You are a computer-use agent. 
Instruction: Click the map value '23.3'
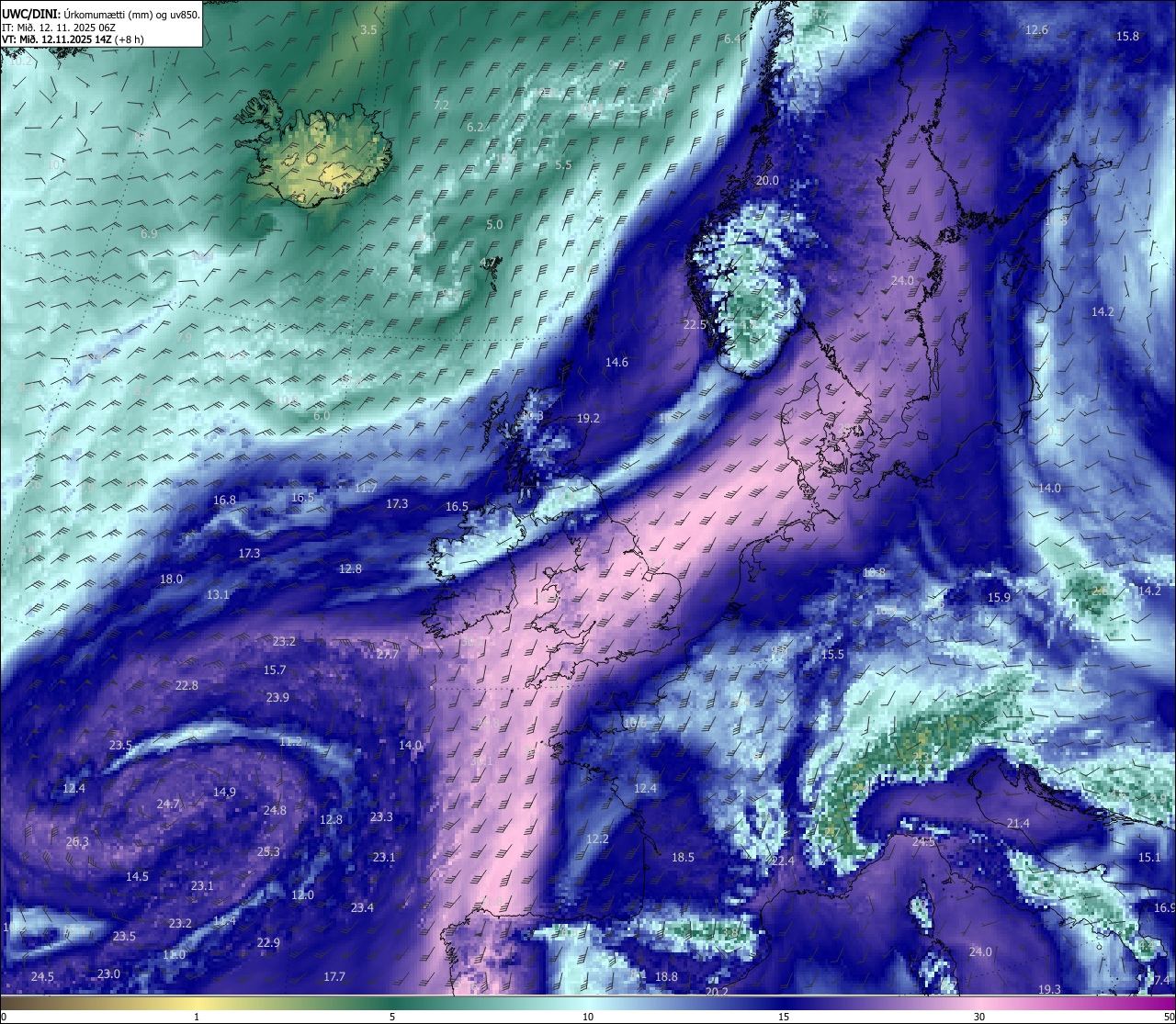(381, 817)
